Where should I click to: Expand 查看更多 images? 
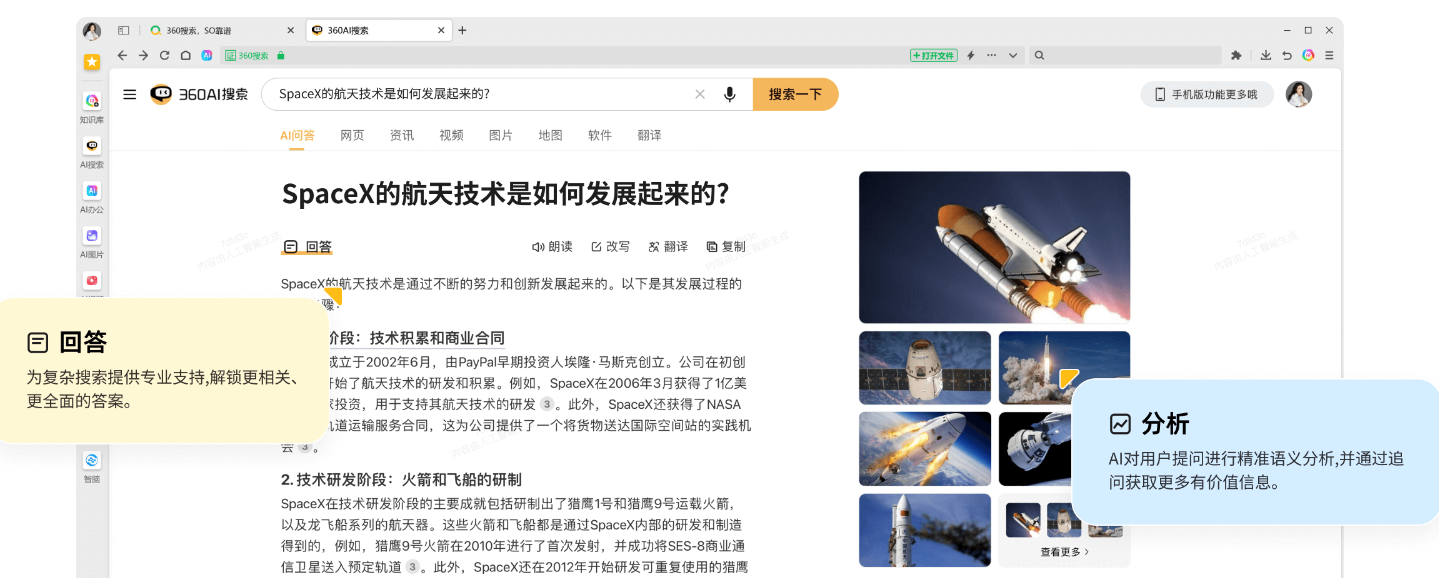1065,551
